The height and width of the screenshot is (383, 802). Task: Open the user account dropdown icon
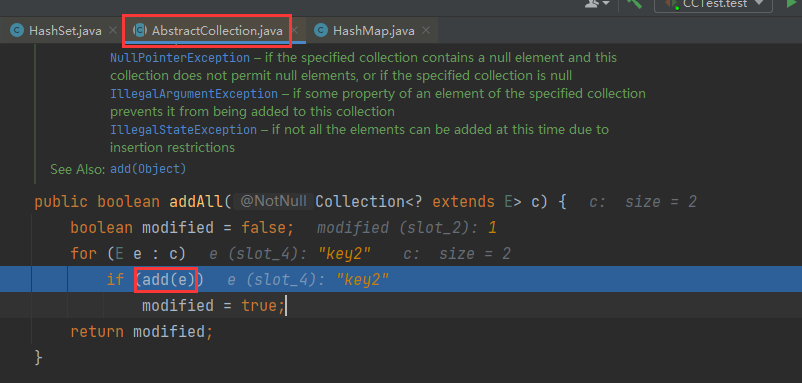point(597,3)
